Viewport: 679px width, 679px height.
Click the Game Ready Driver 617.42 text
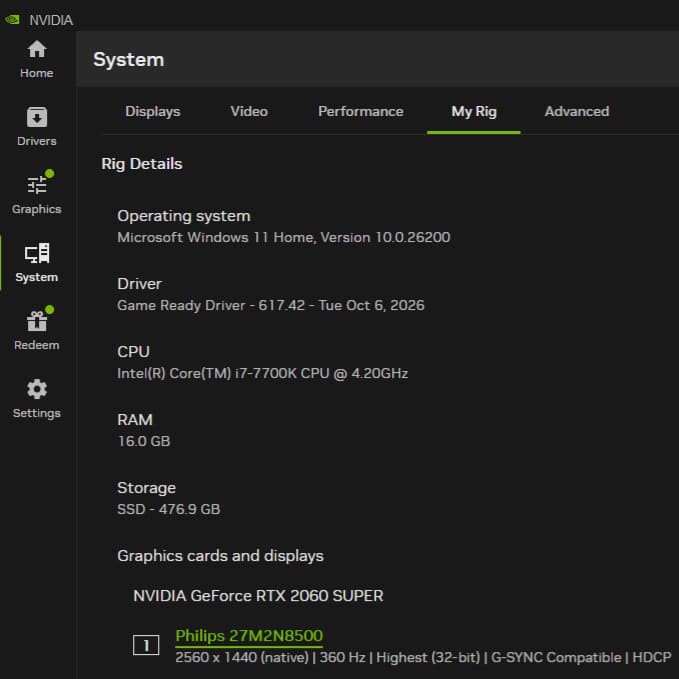[x=271, y=305]
